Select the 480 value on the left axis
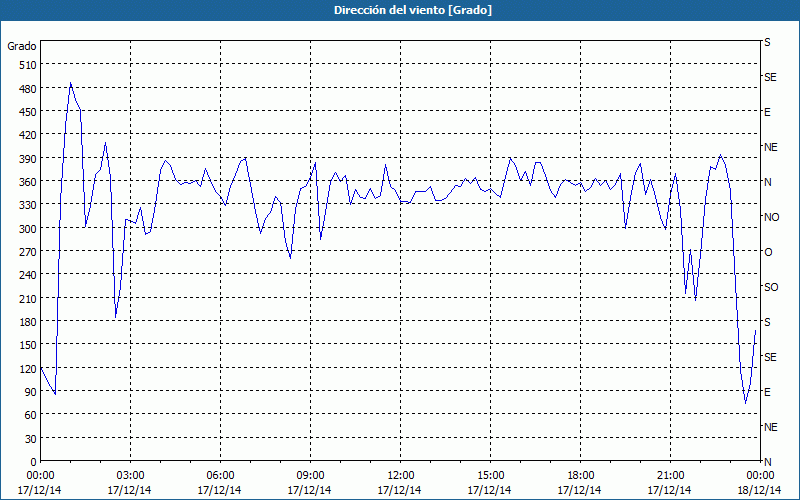Screen dimensions: 800x500 coord(29,89)
